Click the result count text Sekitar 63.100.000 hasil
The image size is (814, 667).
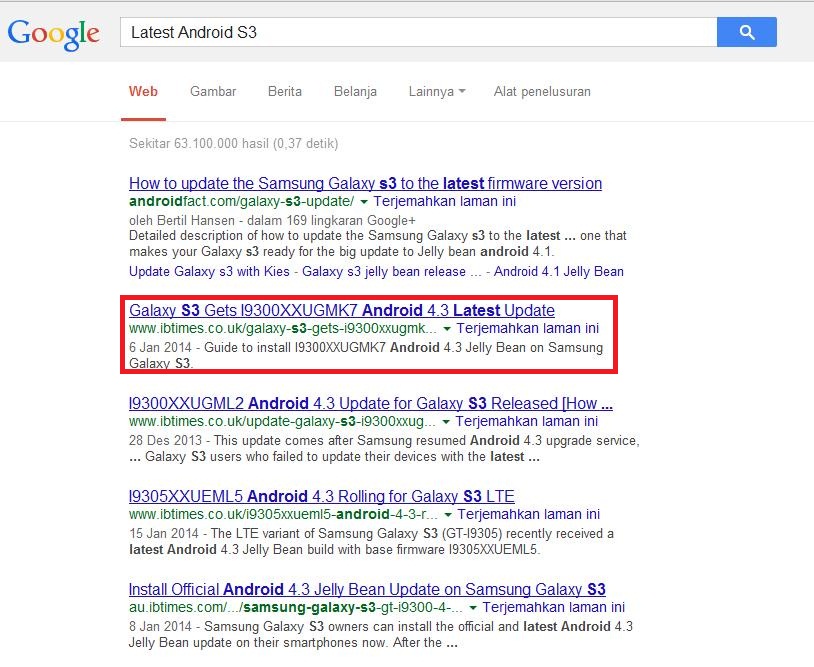234,143
